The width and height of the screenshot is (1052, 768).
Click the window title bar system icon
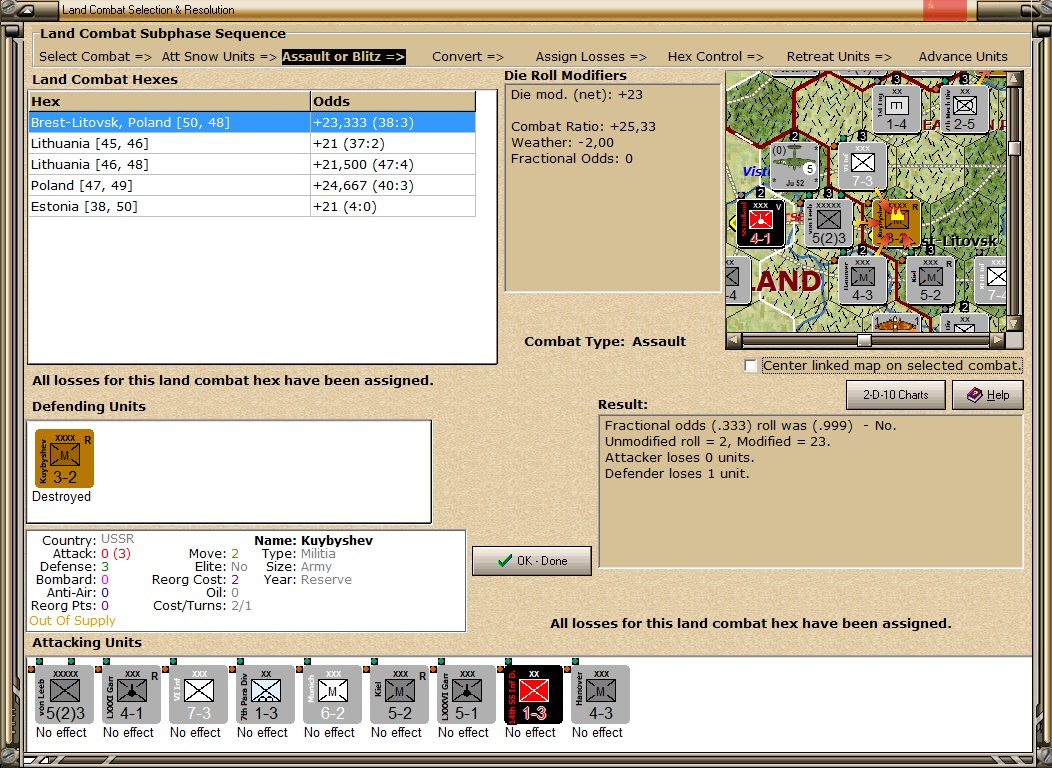pyautogui.click(x=27, y=10)
